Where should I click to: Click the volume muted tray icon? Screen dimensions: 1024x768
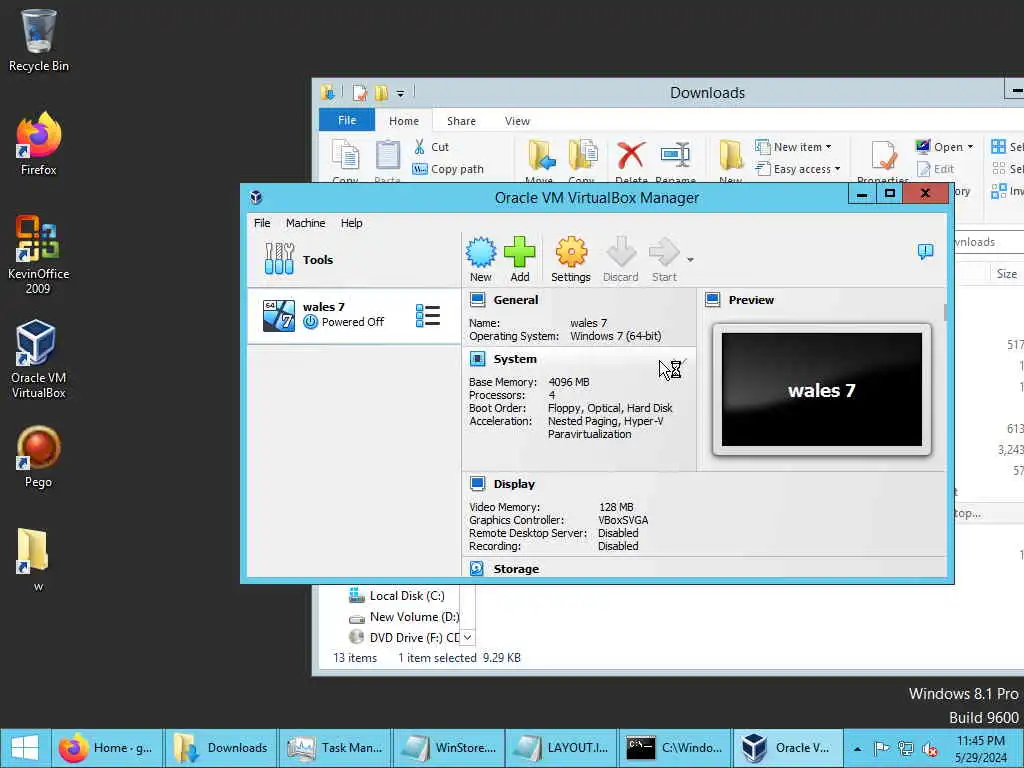tap(929, 749)
